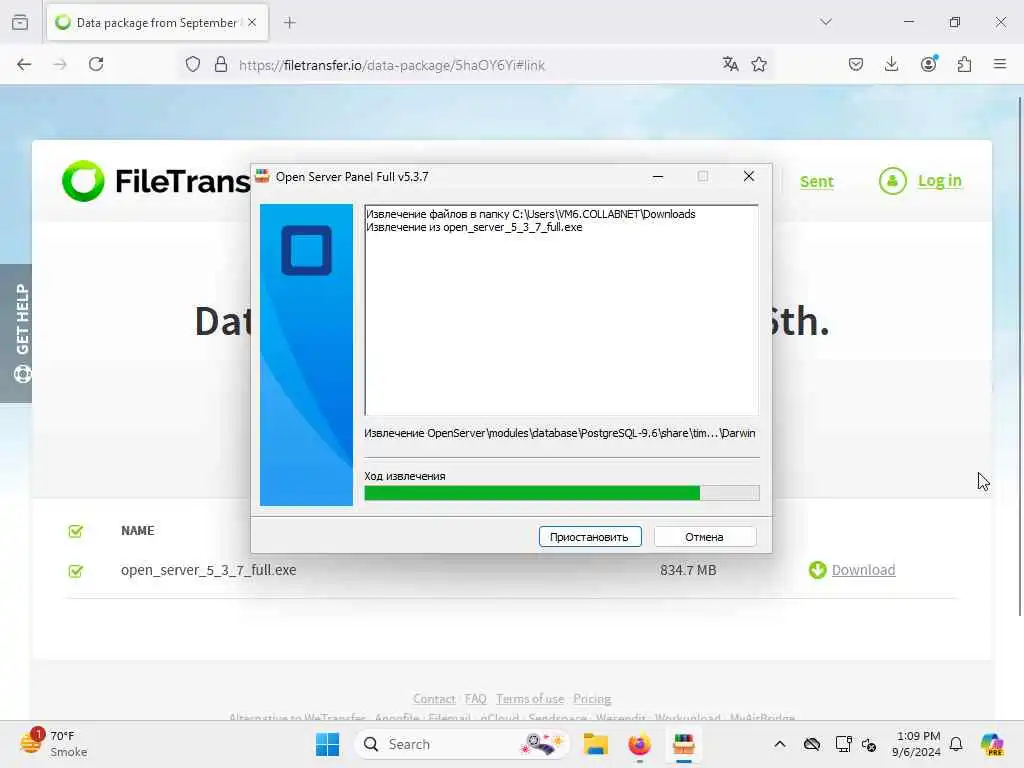The image size is (1024, 768).
Task: Open the Firefox account icon
Action: 928,64
